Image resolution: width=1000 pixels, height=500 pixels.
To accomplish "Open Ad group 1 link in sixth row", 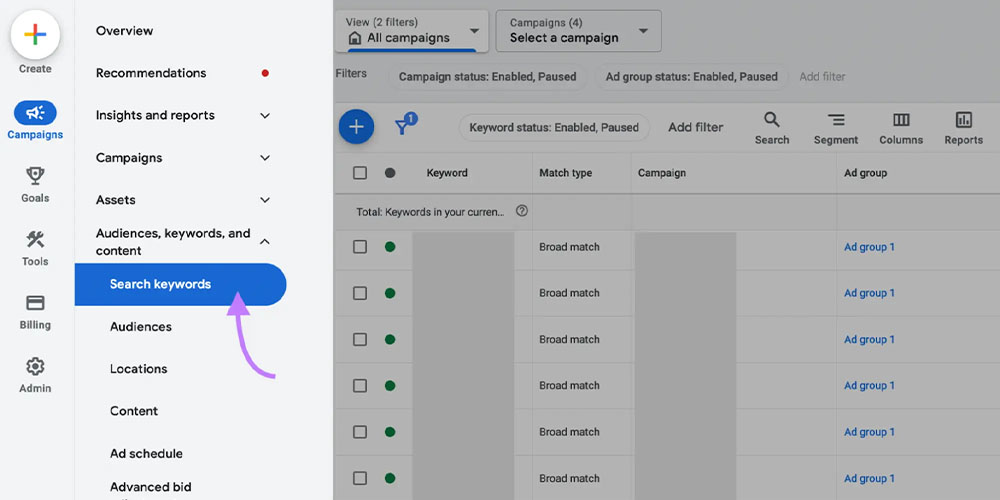I will click(869, 478).
